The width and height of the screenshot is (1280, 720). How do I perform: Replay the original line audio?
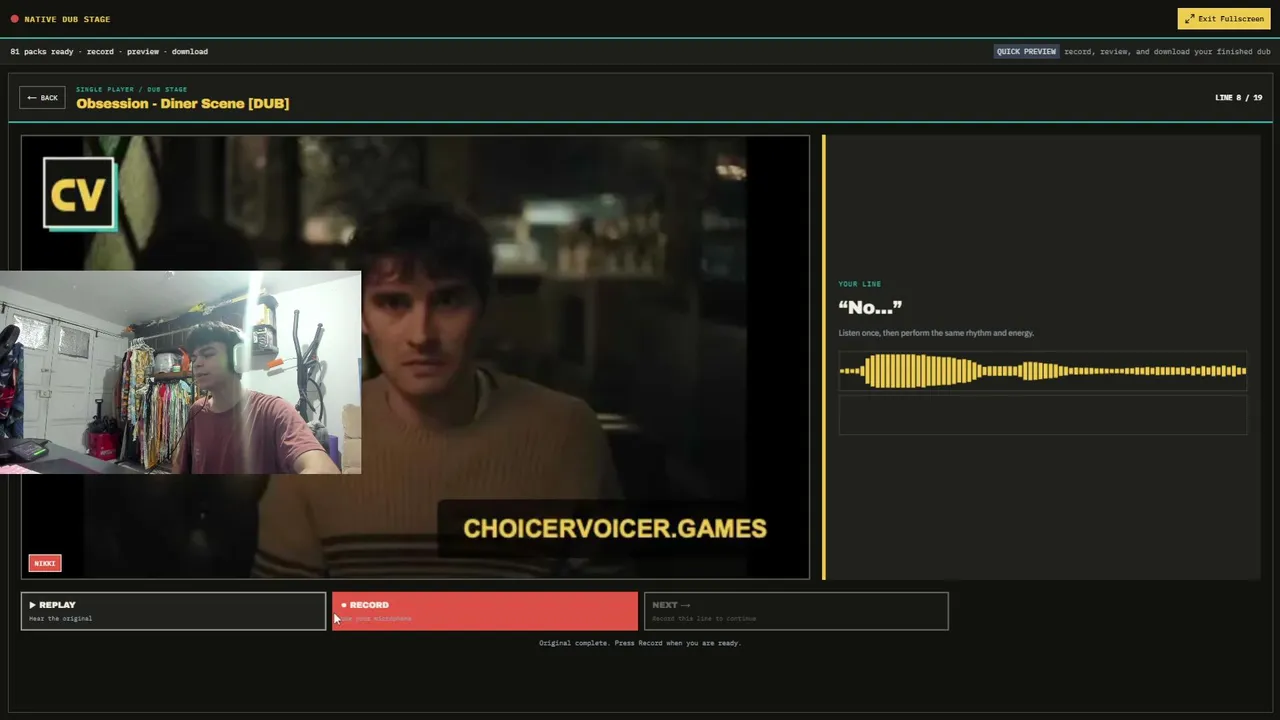click(x=173, y=611)
